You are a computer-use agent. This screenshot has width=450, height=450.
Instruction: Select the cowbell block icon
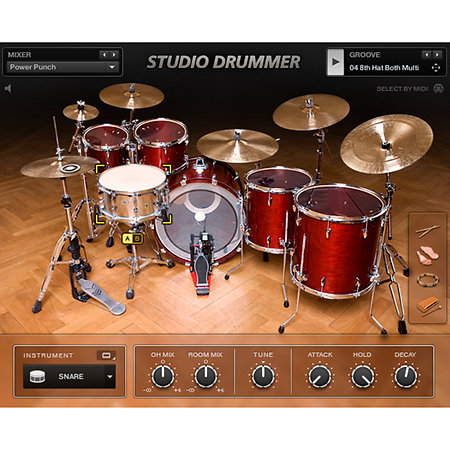[x=428, y=305]
